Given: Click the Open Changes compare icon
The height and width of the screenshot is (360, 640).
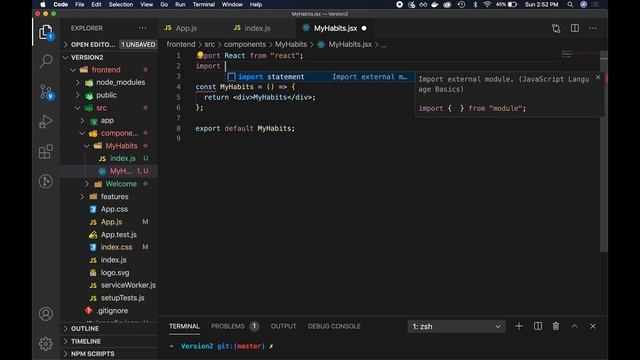Looking at the screenshot, I should point(556,28).
